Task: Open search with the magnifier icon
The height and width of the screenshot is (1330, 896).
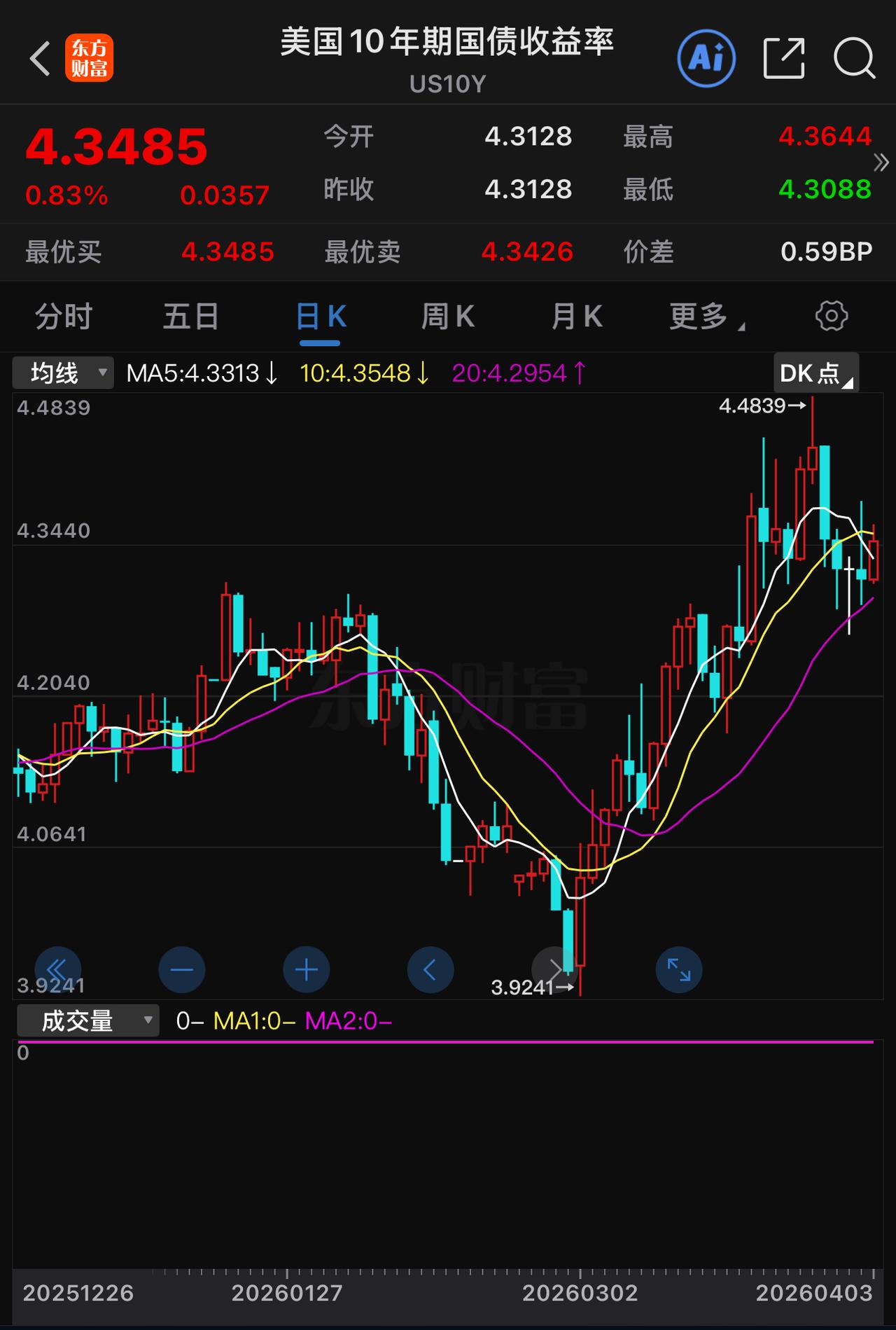Action: [855, 58]
